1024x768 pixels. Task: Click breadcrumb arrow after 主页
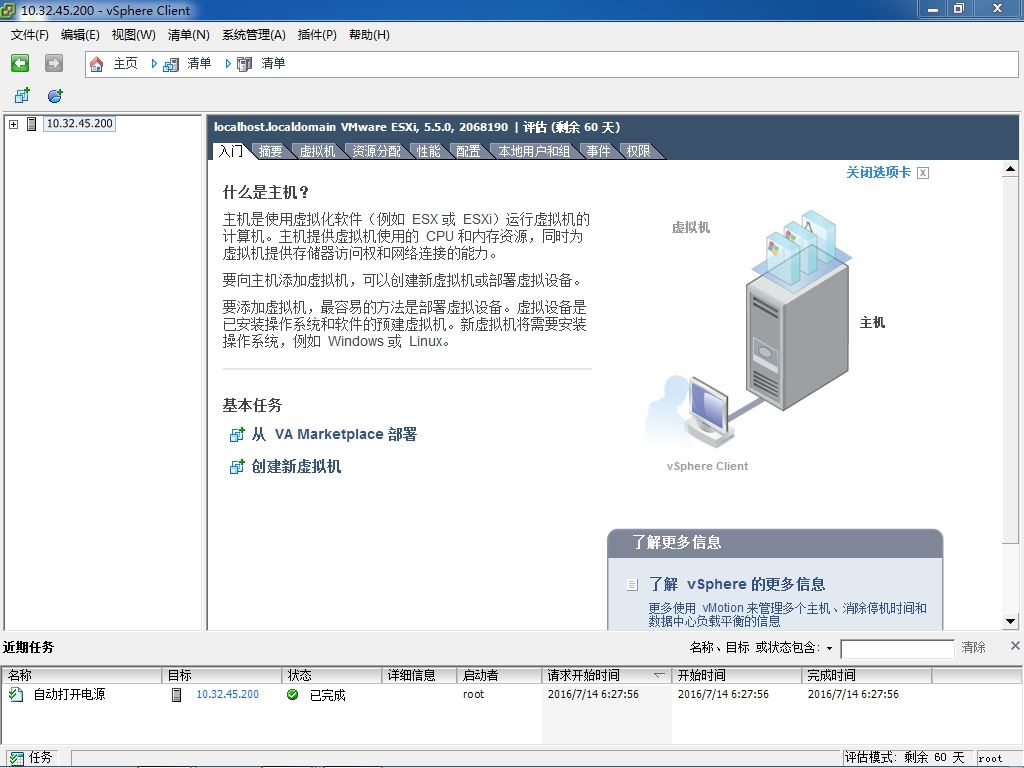click(154, 63)
